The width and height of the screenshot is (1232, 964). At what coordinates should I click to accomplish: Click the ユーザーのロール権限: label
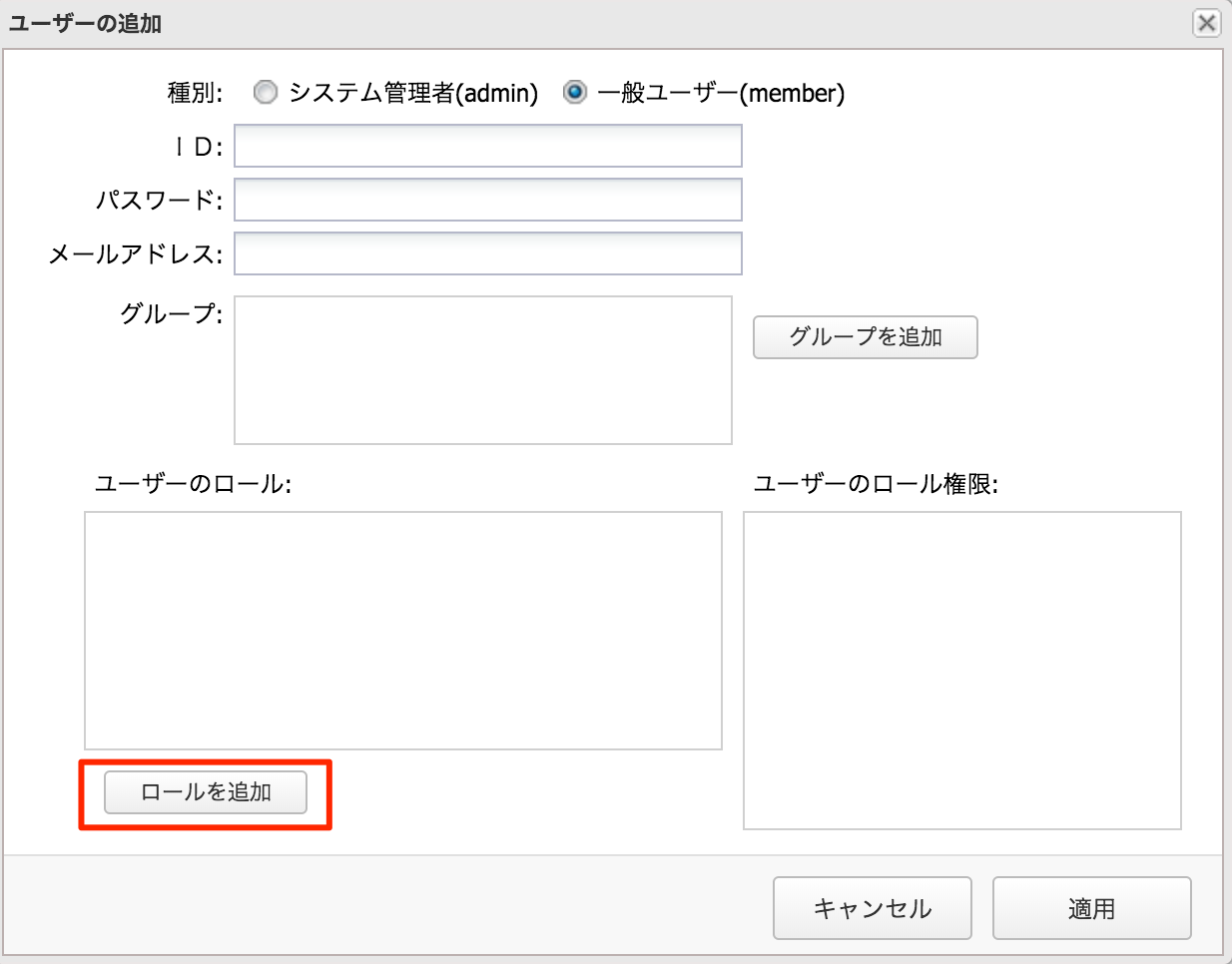pyautogui.click(x=876, y=484)
